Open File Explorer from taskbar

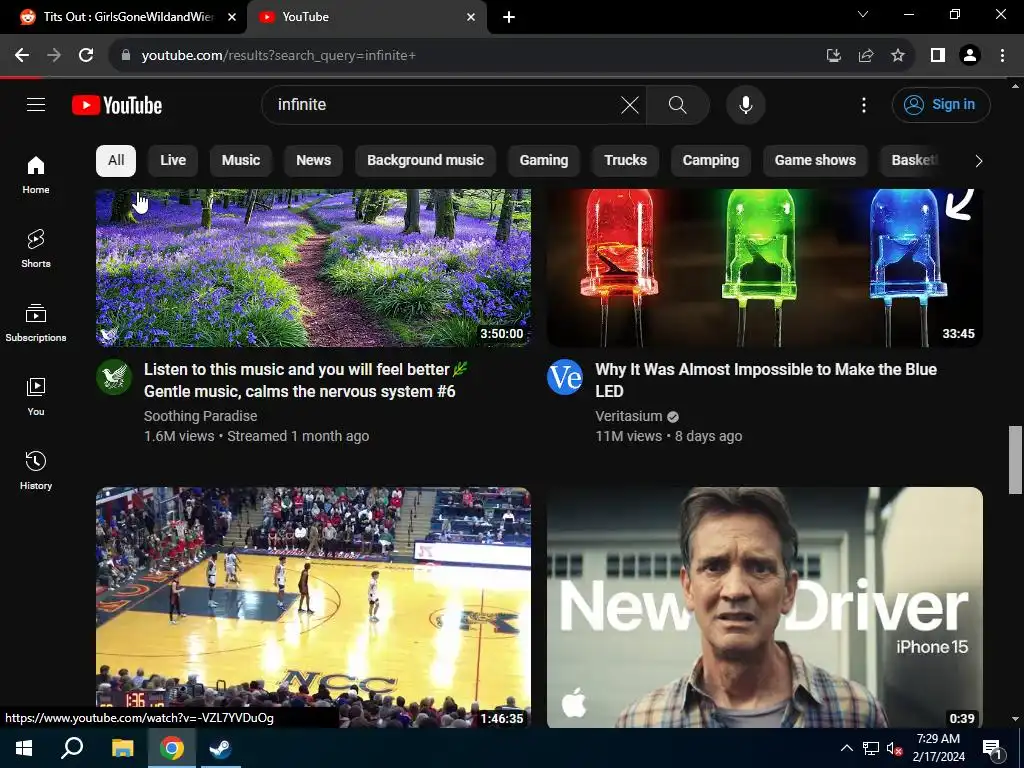tap(122, 748)
